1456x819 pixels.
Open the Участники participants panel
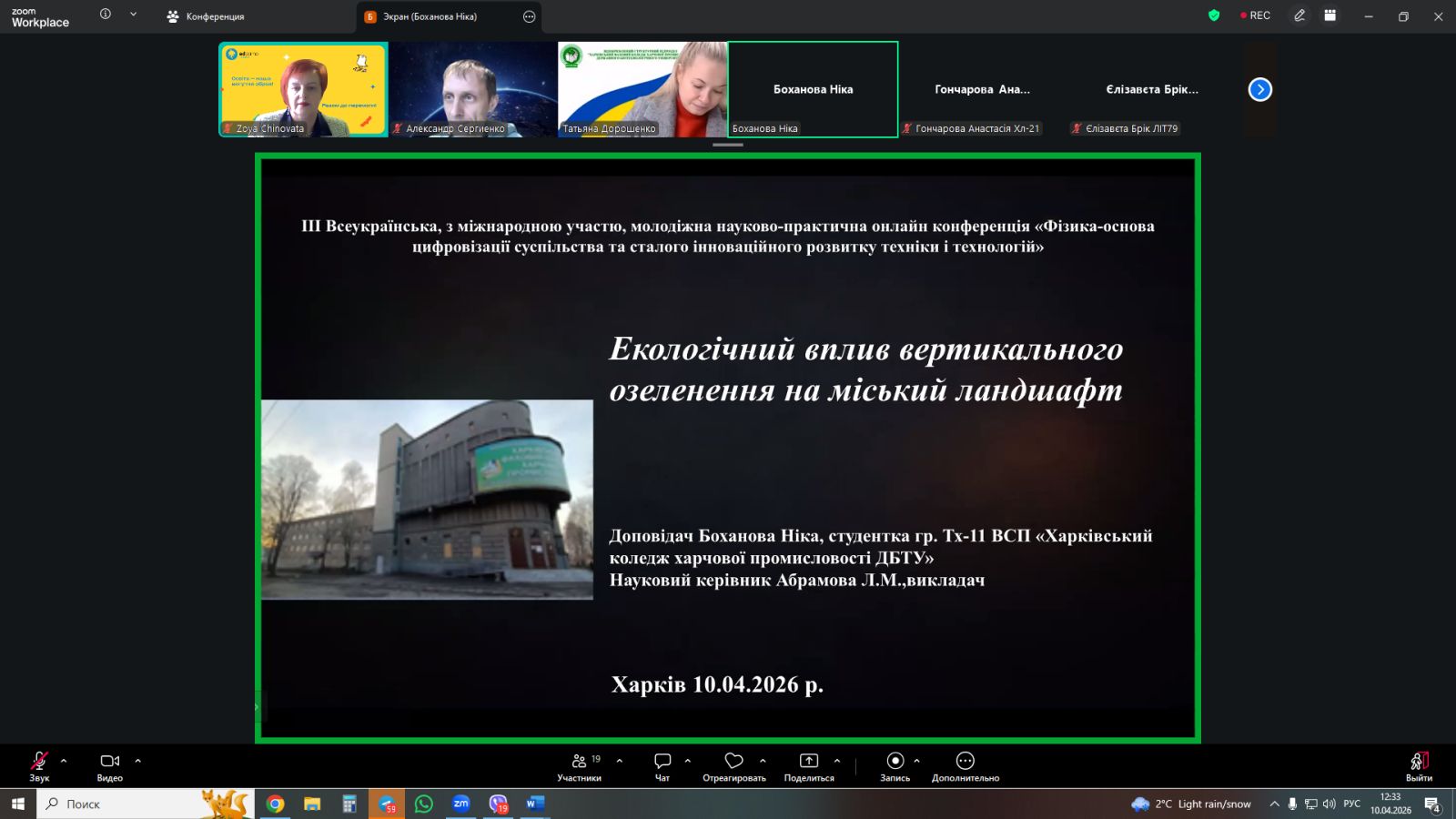pos(580,766)
